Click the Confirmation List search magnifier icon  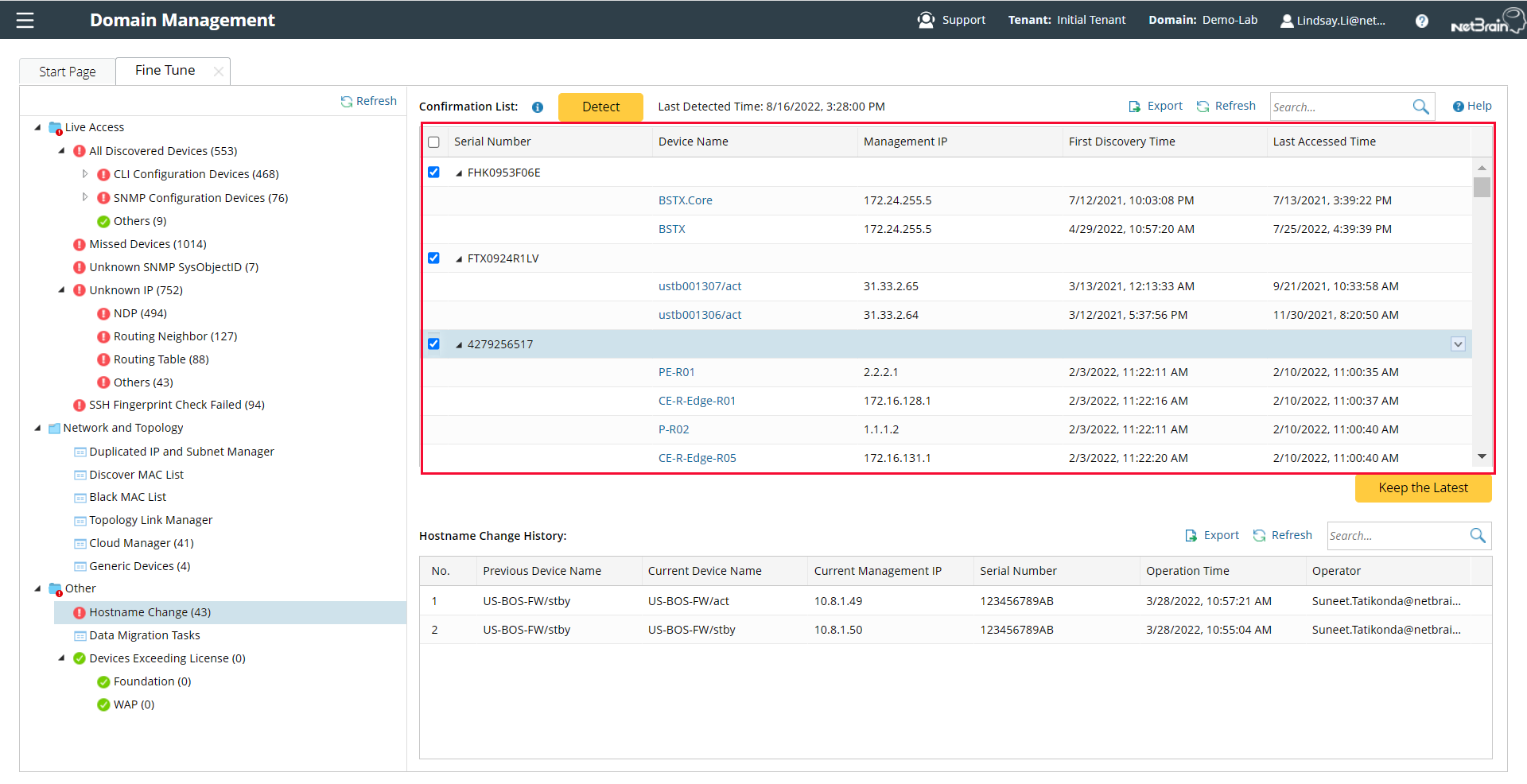[1420, 107]
